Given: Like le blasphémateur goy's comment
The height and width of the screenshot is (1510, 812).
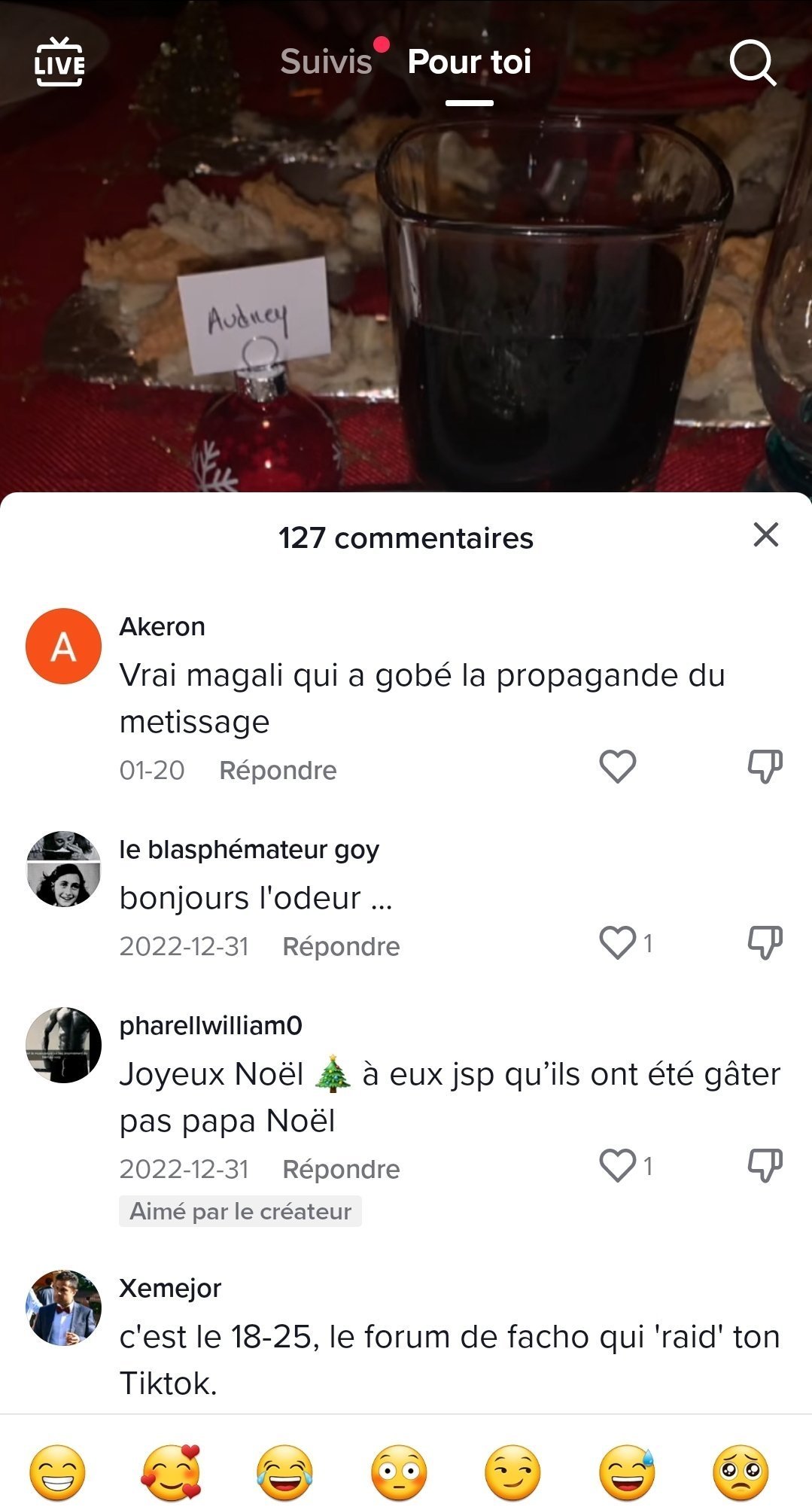Looking at the screenshot, I should (618, 942).
